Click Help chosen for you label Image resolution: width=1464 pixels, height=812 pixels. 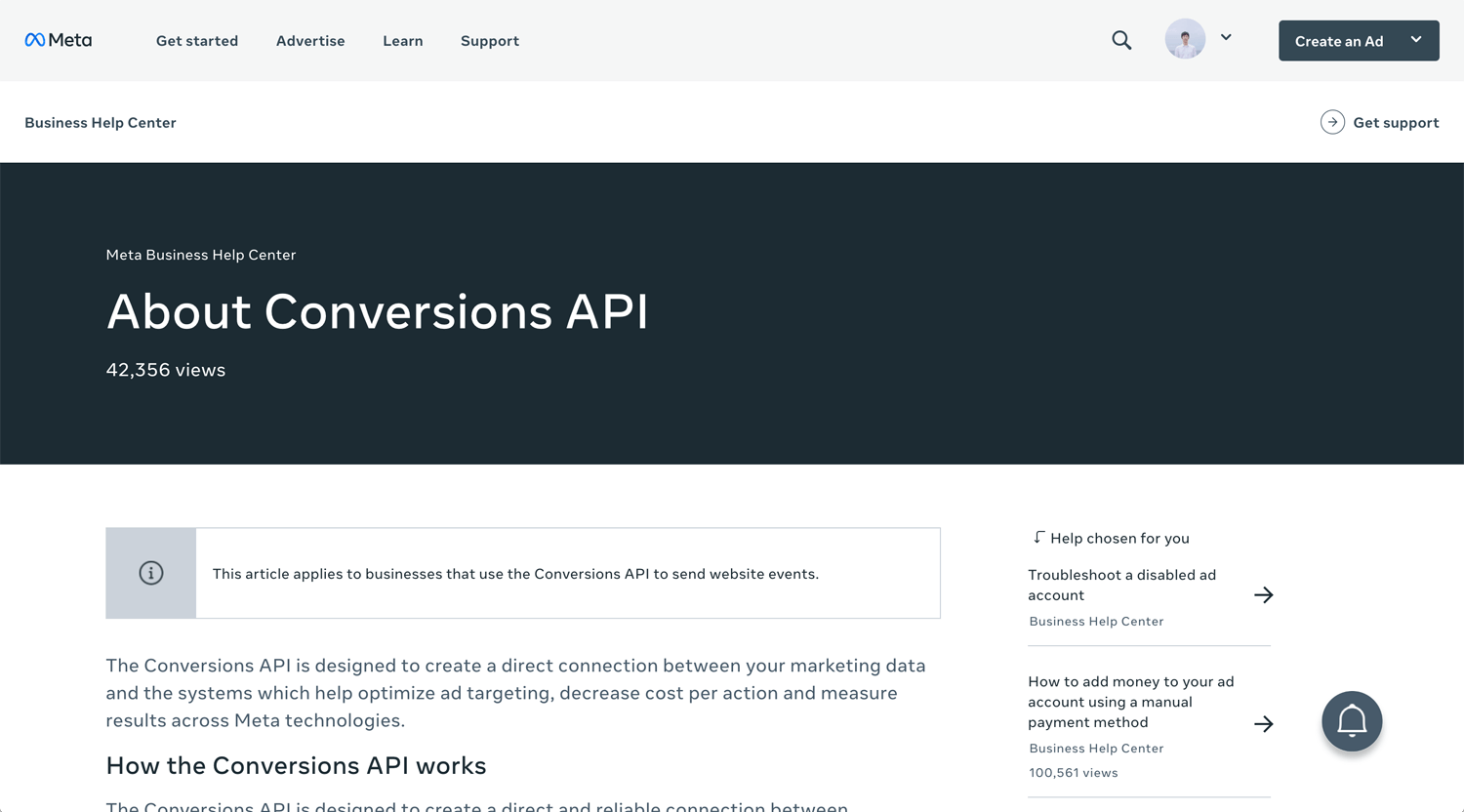tap(1119, 538)
